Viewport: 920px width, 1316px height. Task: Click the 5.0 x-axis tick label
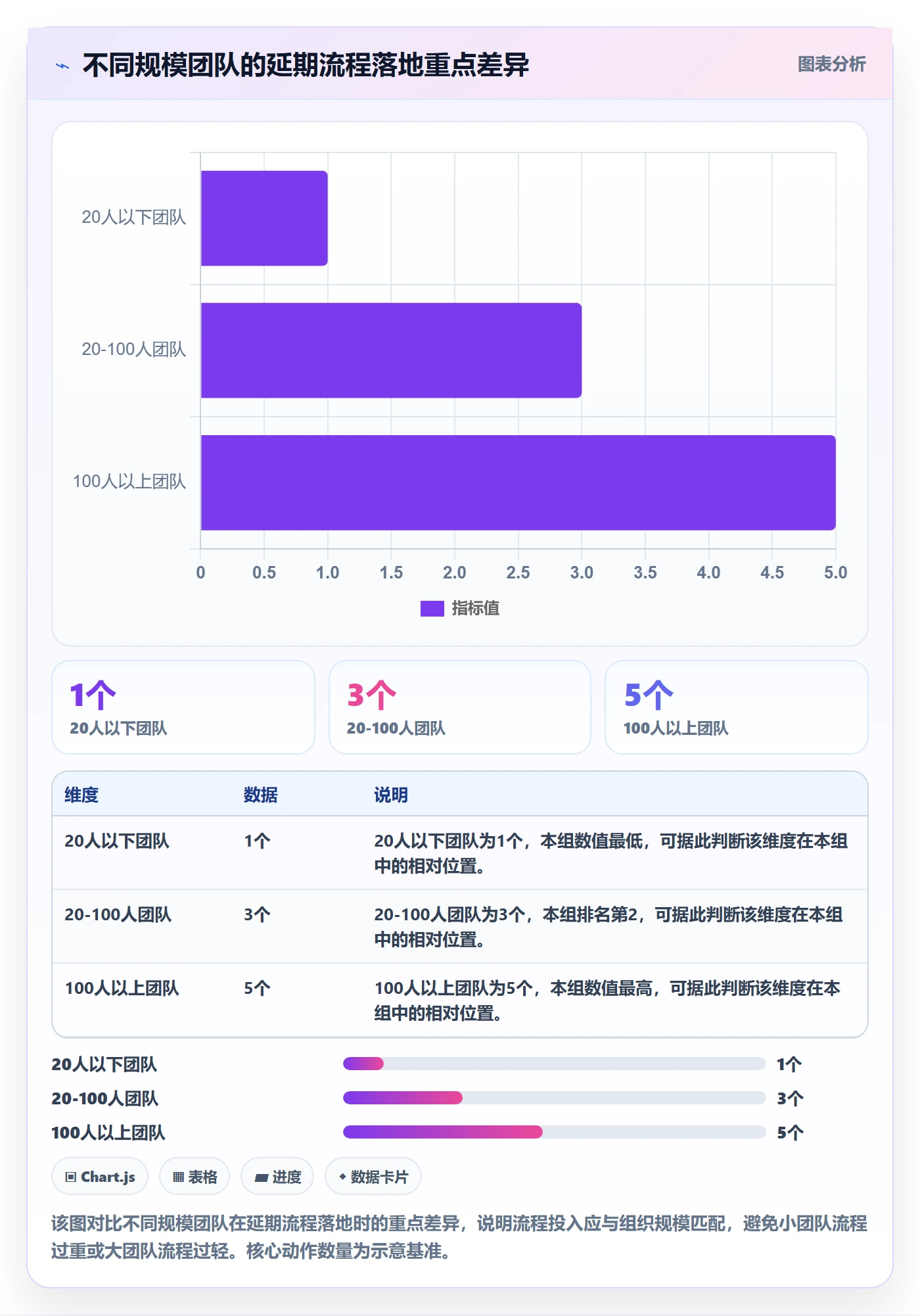[835, 573]
